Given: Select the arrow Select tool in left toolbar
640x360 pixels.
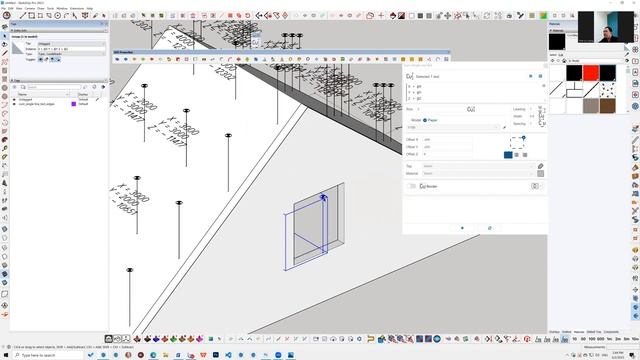Looking at the screenshot, I should click(4, 36).
